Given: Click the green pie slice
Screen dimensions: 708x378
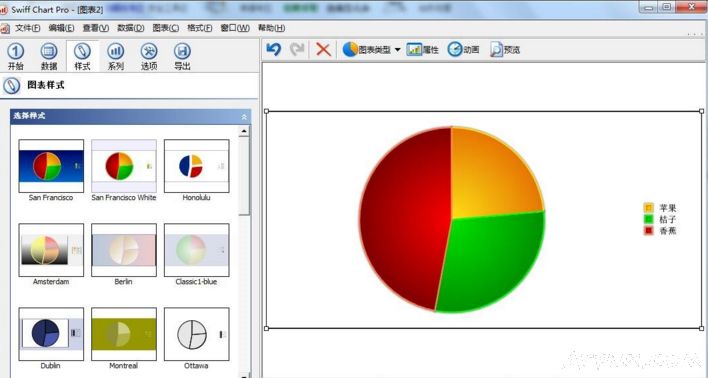Looking at the screenshot, I should [x=492, y=262].
